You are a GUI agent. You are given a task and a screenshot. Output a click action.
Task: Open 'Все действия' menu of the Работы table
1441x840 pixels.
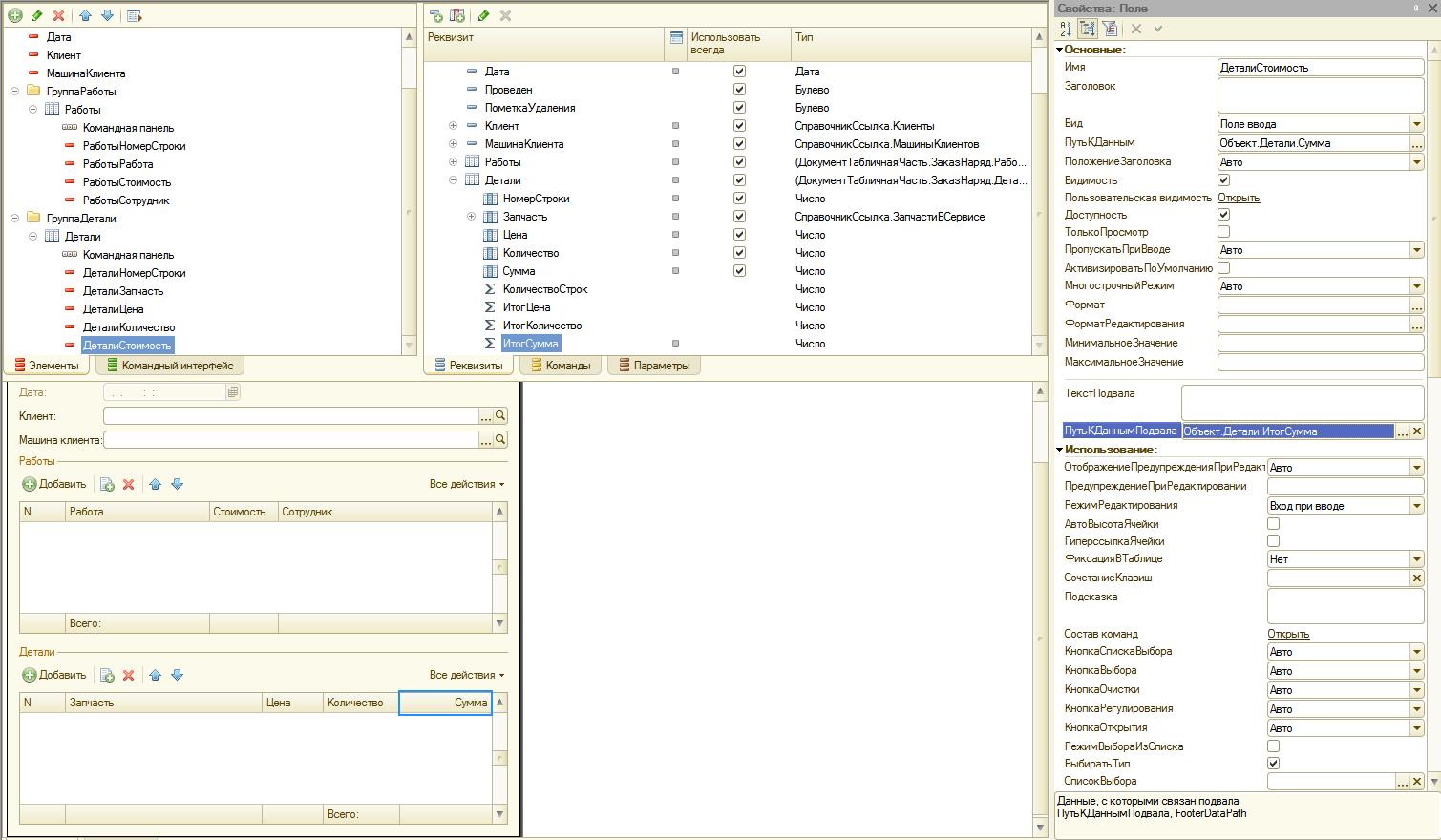466,484
